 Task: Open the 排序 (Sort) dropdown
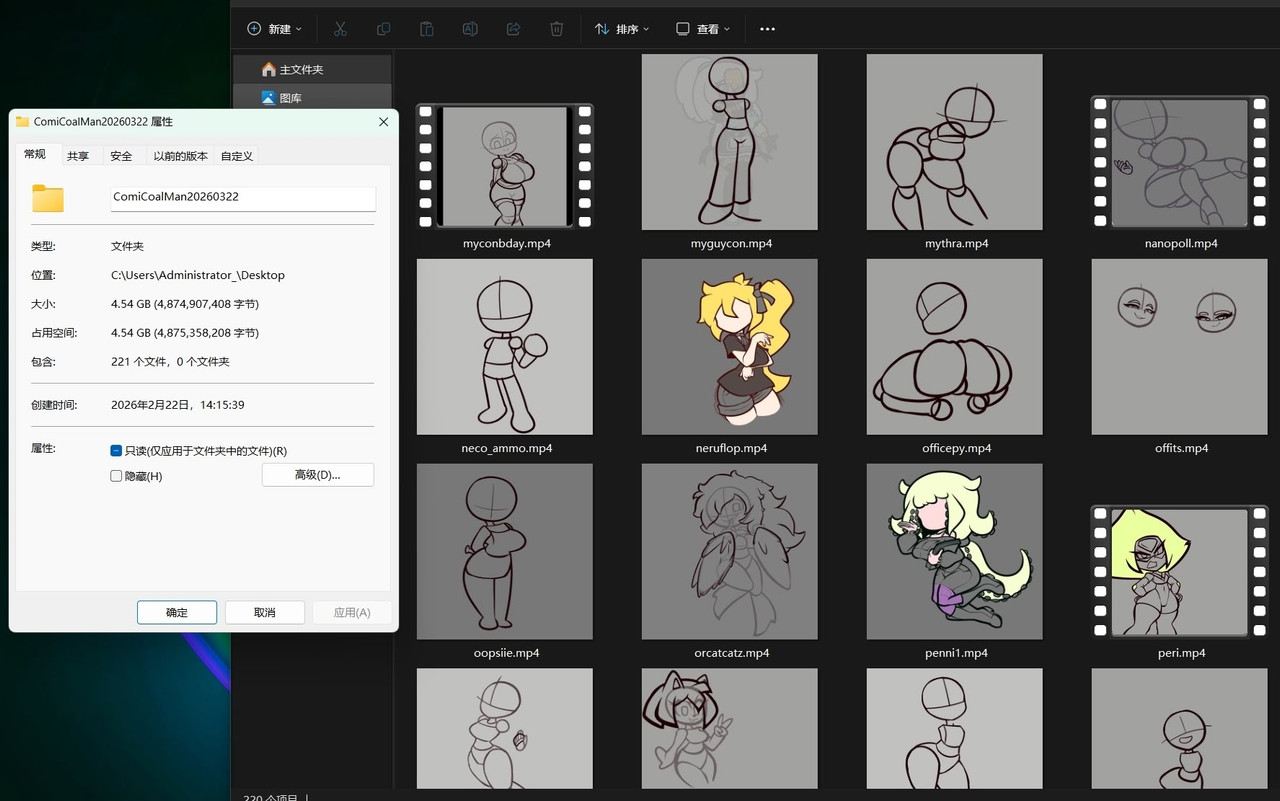click(622, 29)
